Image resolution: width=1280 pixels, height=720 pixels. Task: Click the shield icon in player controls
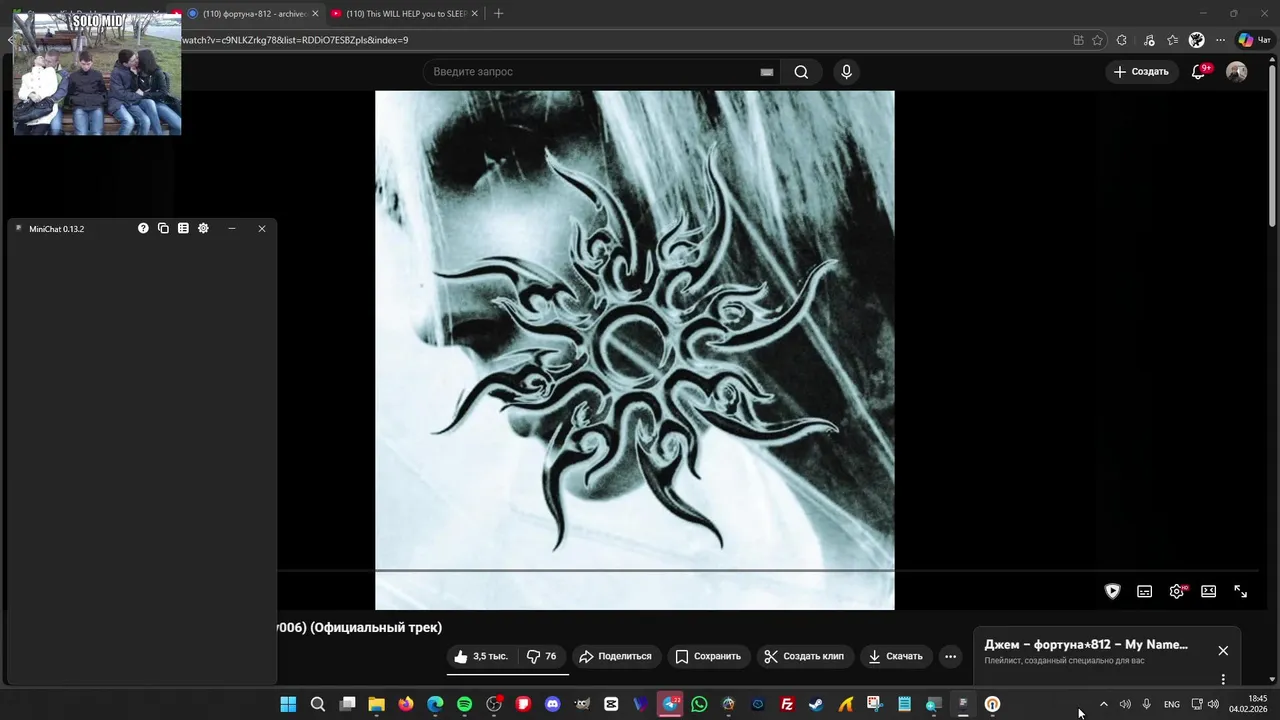pyautogui.click(x=1112, y=591)
